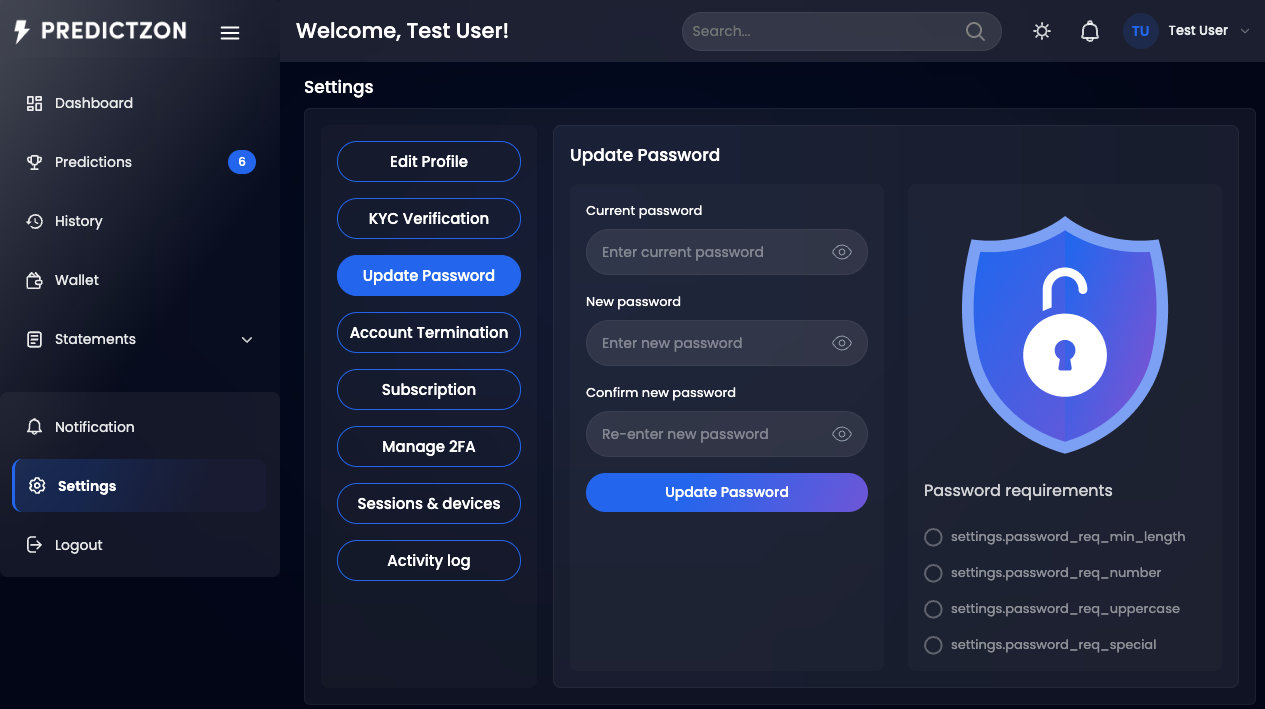
Task: Open the Test User dropdown arrow
Action: 1245,31
